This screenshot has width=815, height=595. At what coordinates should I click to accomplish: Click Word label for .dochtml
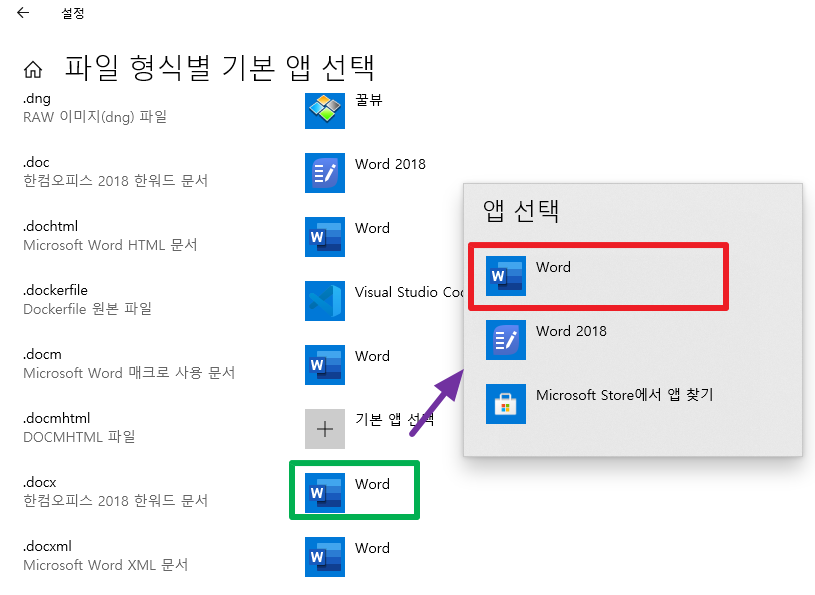pyautogui.click(x=372, y=228)
